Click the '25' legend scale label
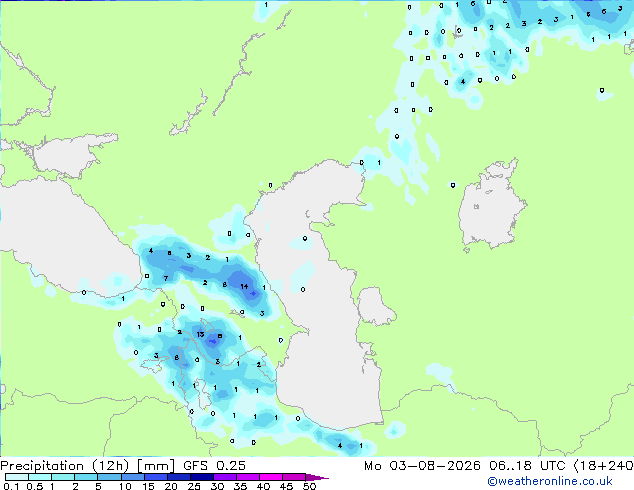This screenshot has height=490, width=634. click(x=194, y=486)
